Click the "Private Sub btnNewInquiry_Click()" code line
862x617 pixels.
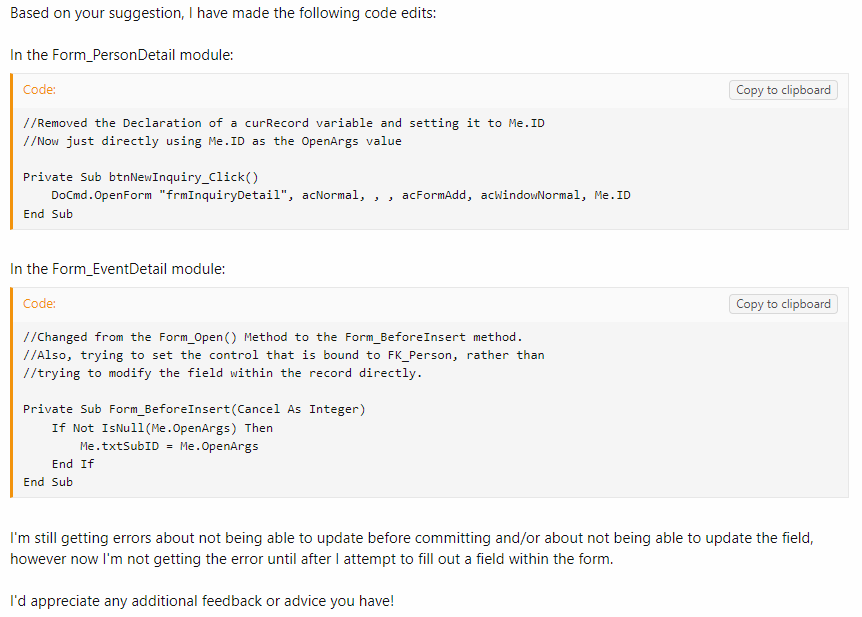pyautogui.click(x=141, y=177)
